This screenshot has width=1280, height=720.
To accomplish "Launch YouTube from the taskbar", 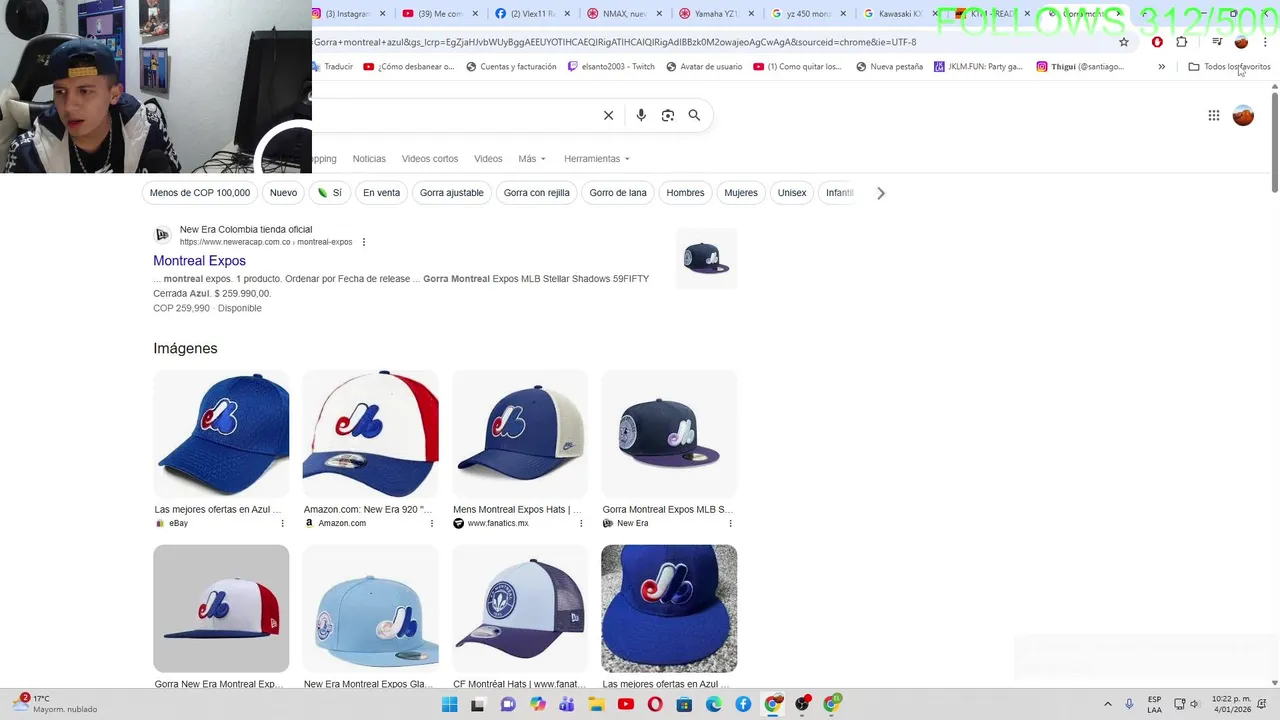I will (626, 705).
